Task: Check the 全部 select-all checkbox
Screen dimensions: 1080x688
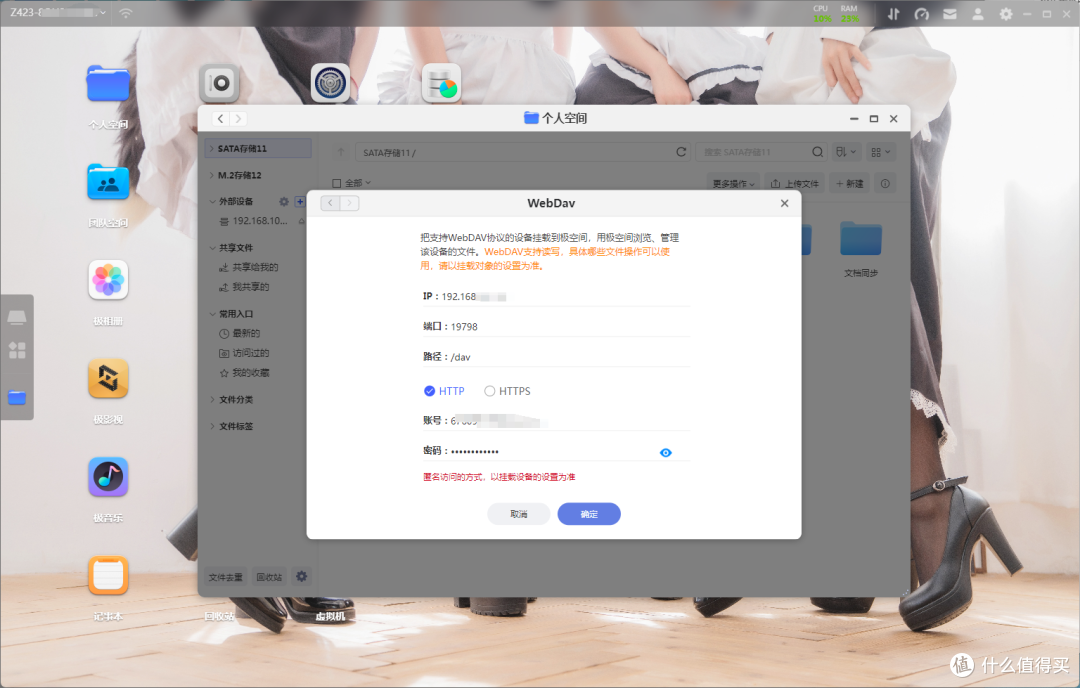Action: click(337, 183)
